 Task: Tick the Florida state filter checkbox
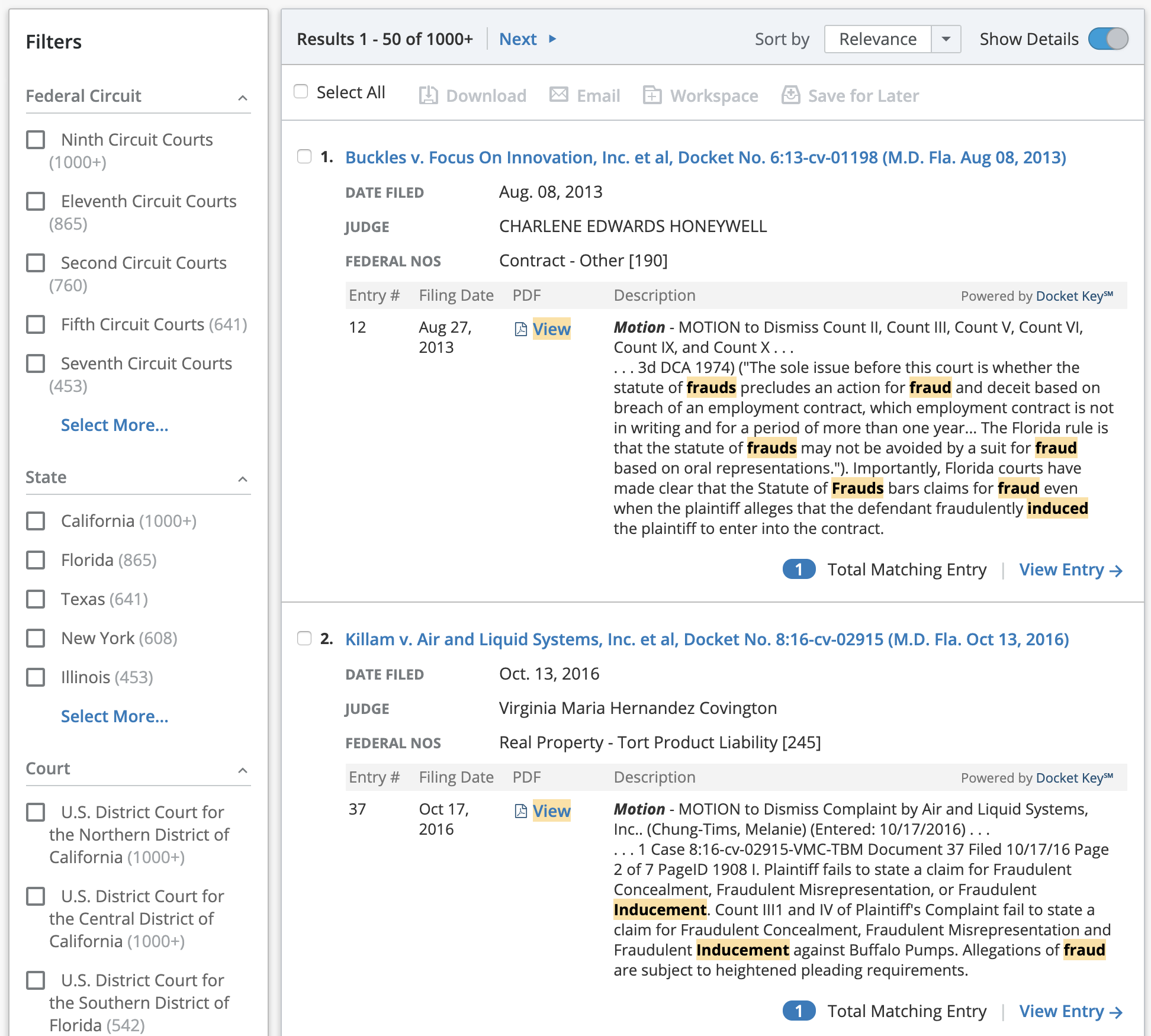[x=36, y=560]
